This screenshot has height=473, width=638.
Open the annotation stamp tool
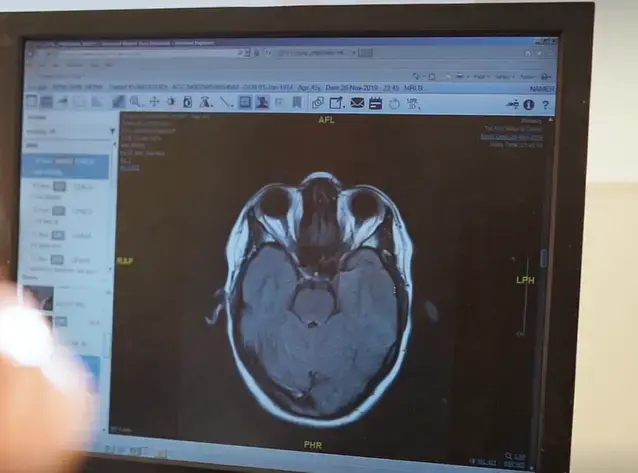205,102
